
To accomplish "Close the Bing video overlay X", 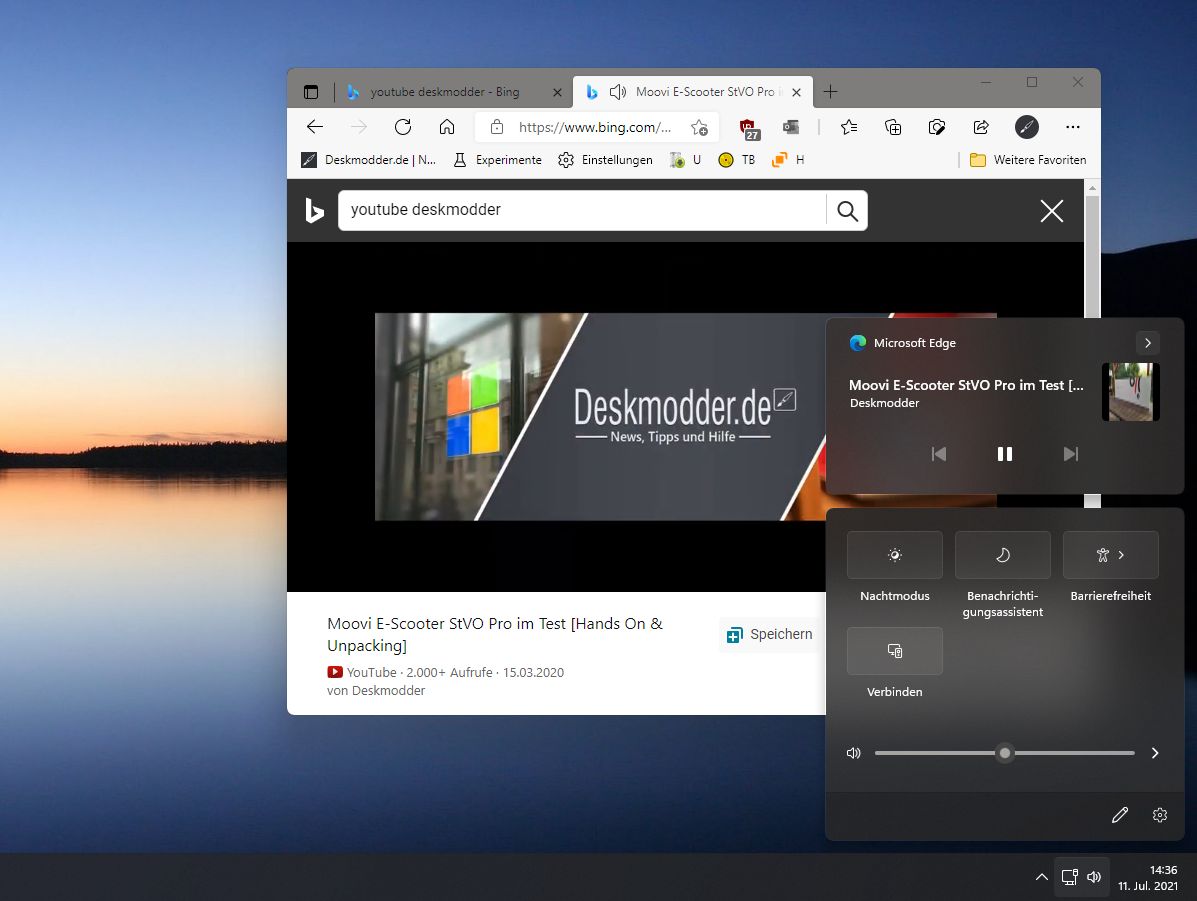I will tap(1052, 211).
